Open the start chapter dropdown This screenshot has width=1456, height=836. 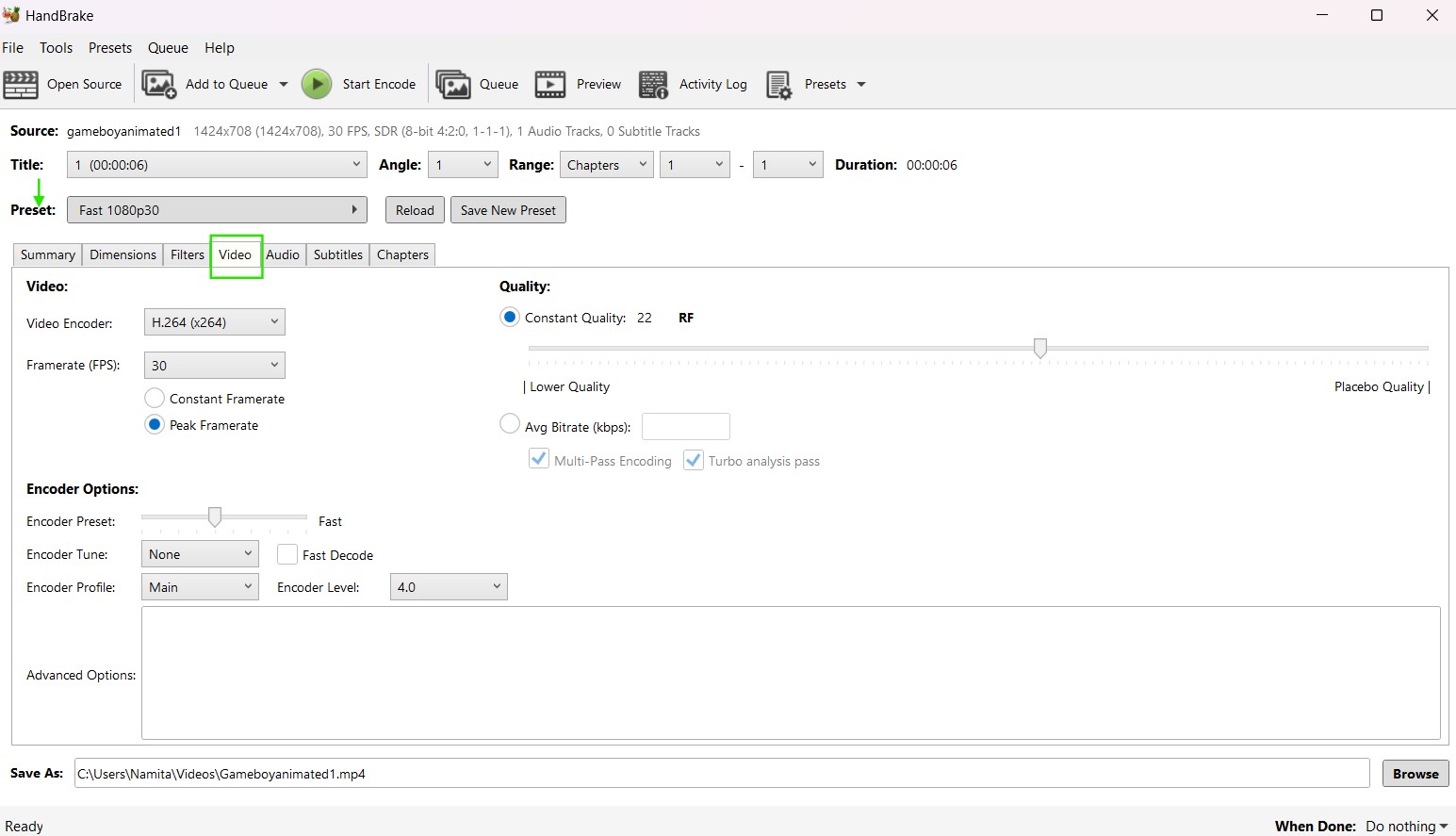[695, 165]
